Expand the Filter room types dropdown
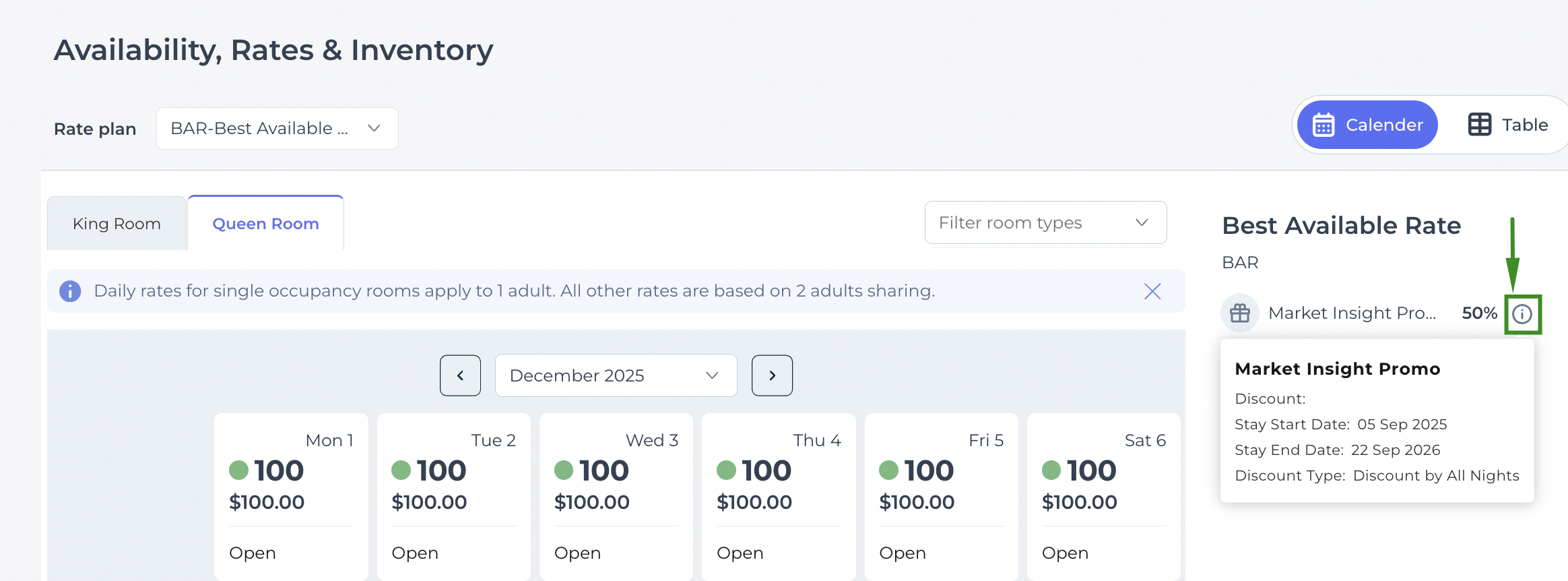The height and width of the screenshot is (581, 1568). (1045, 222)
